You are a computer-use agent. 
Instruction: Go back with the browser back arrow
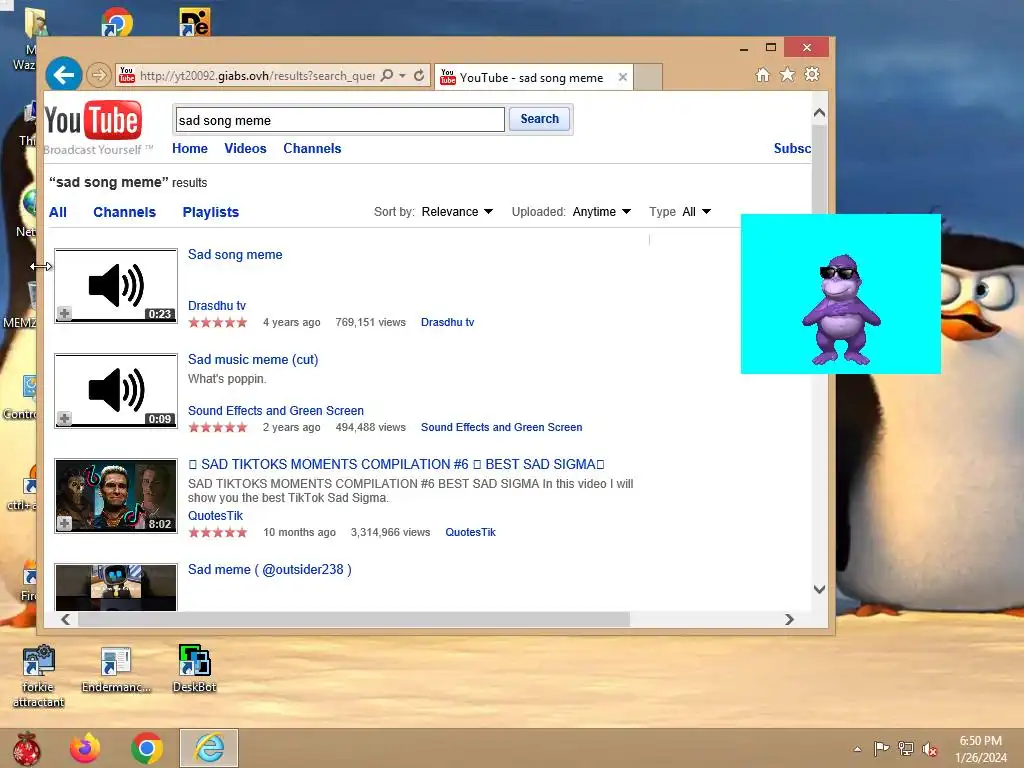click(63, 75)
